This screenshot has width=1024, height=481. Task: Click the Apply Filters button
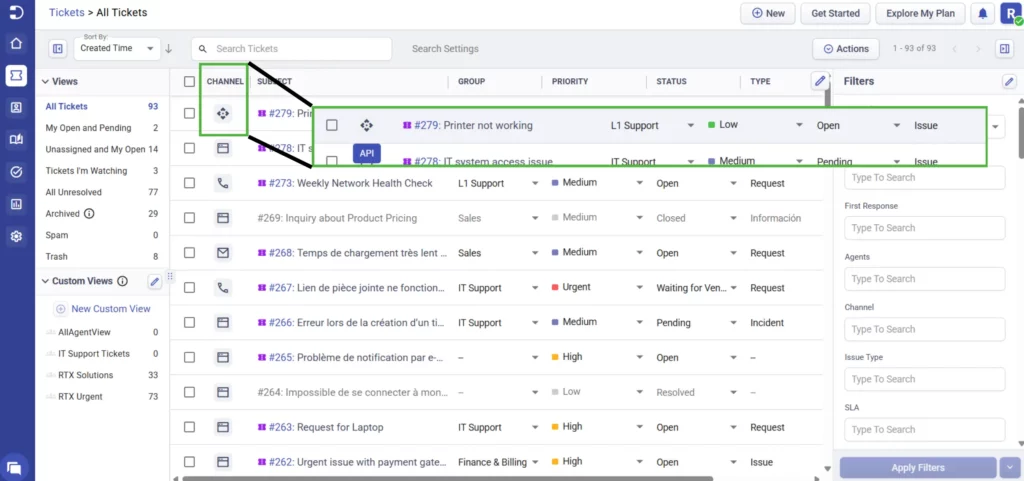click(918, 468)
